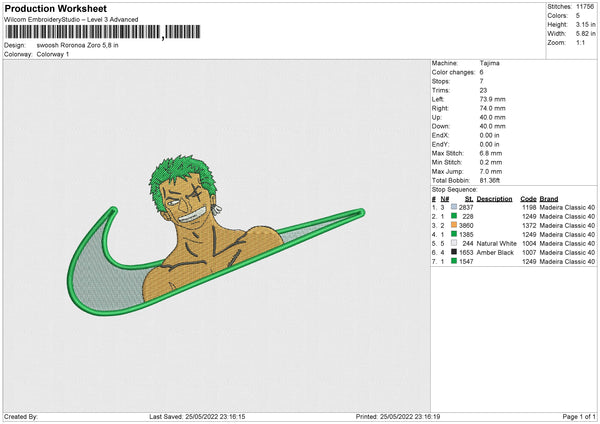Click the green swatch for stop 2
The image size is (600, 424).
coord(454,216)
